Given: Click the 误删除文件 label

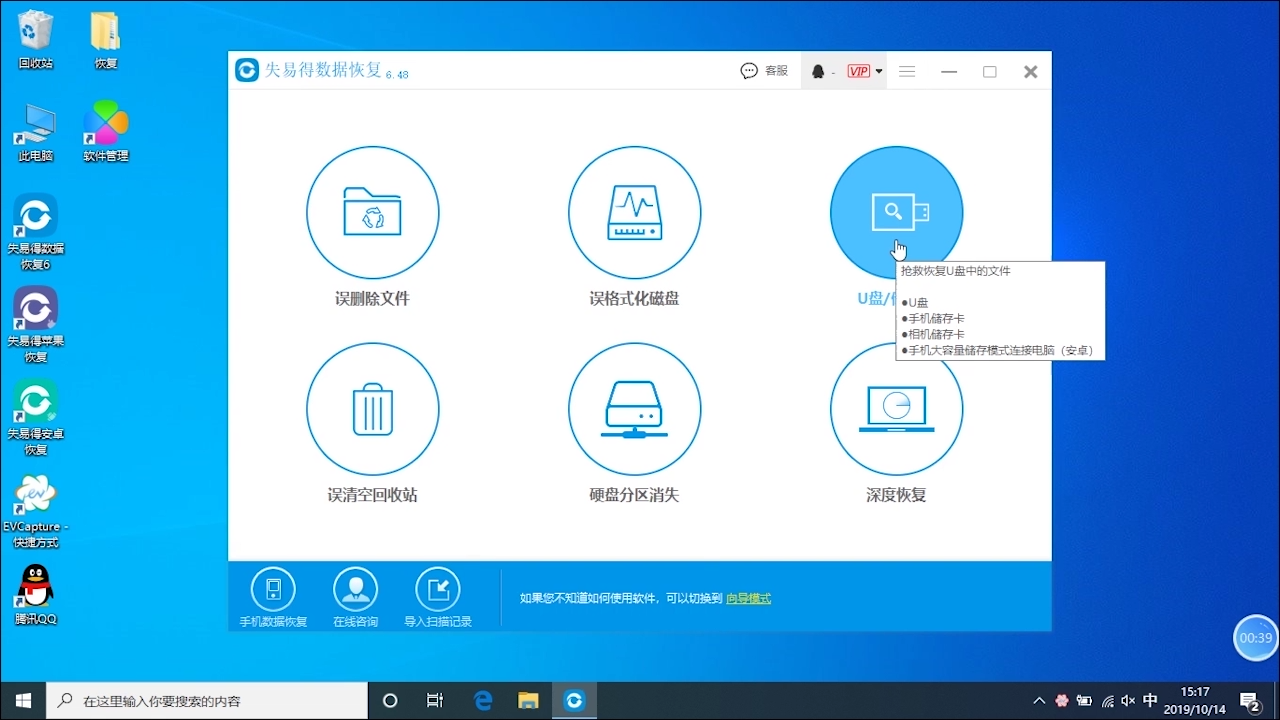Looking at the screenshot, I should 372,298.
